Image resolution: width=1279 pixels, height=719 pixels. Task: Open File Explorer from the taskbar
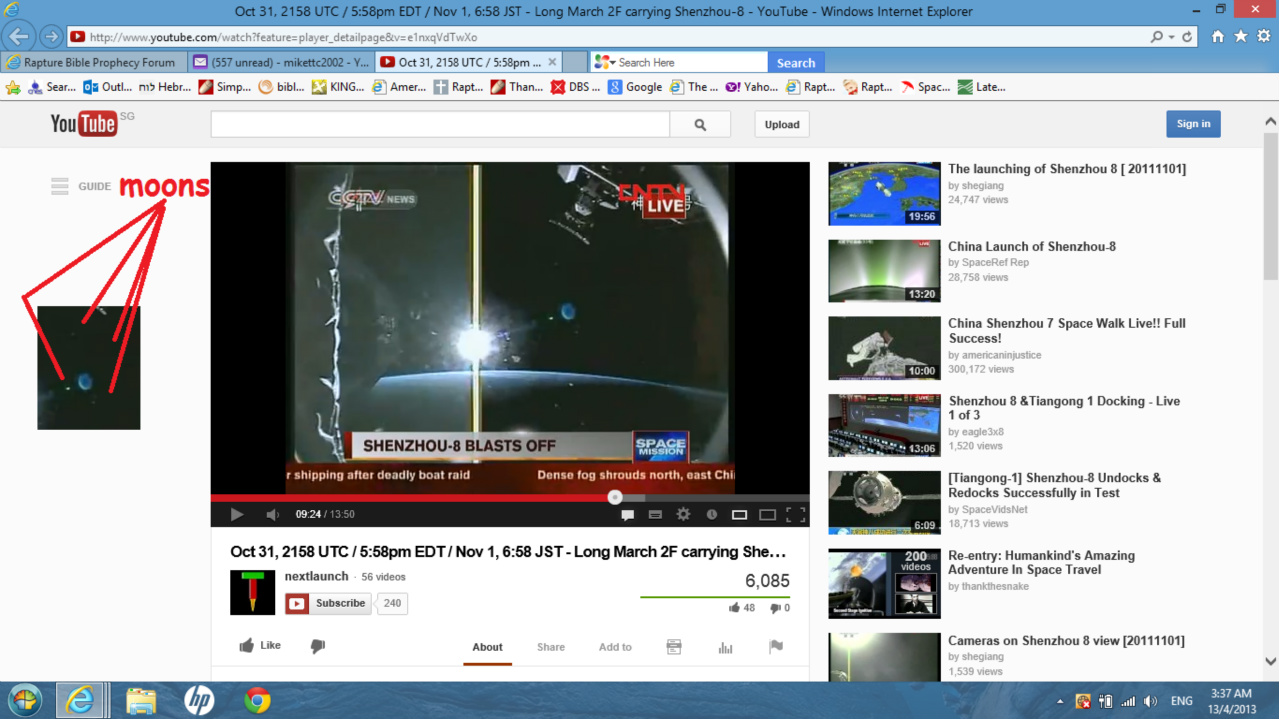(141, 700)
